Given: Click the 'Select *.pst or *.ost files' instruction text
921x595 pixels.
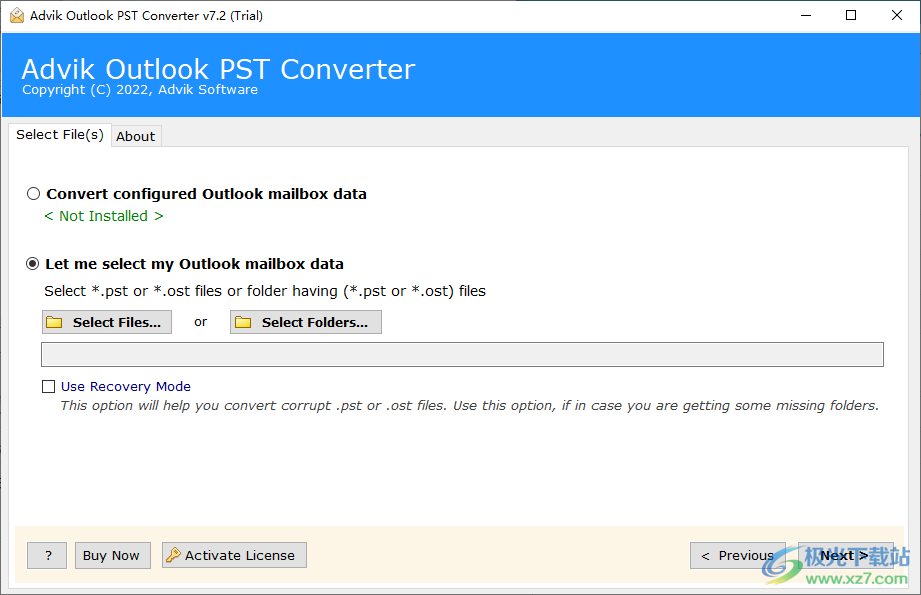Looking at the screenshot, I should point(265,291).
